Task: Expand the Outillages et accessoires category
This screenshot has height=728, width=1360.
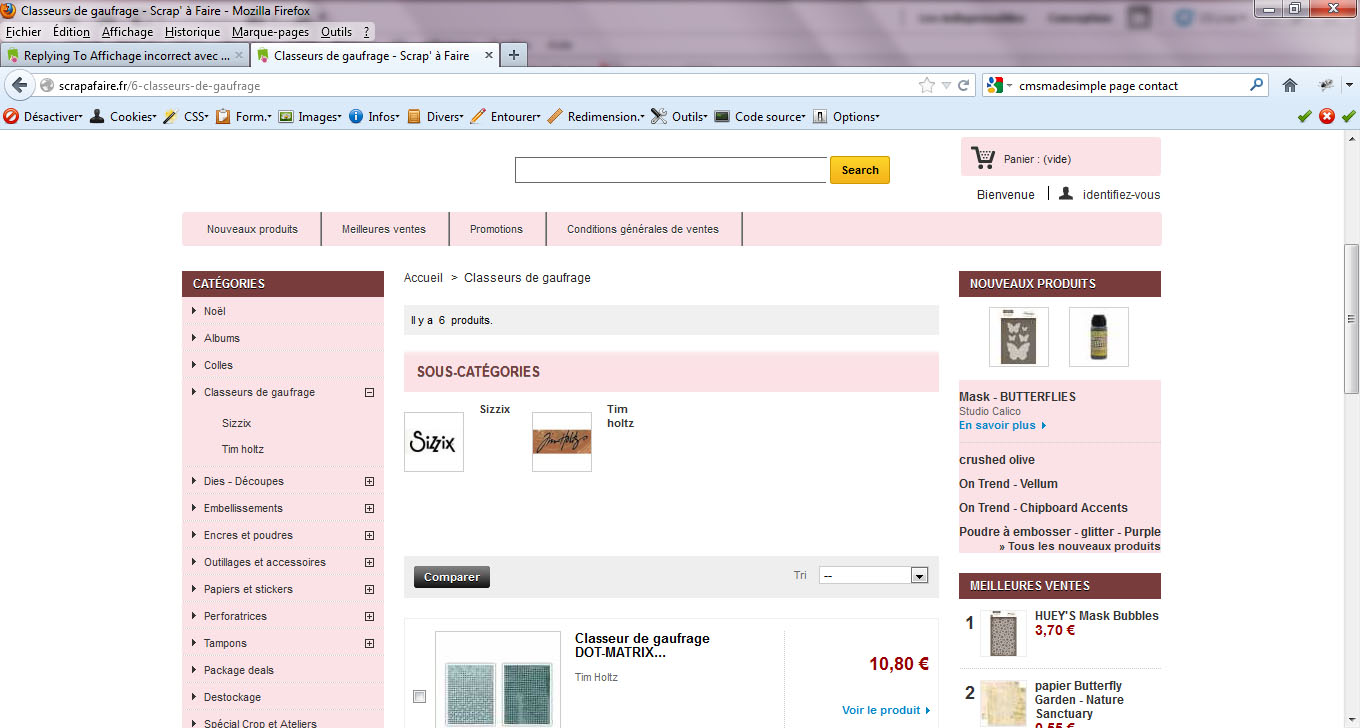Action: [369, 563]
